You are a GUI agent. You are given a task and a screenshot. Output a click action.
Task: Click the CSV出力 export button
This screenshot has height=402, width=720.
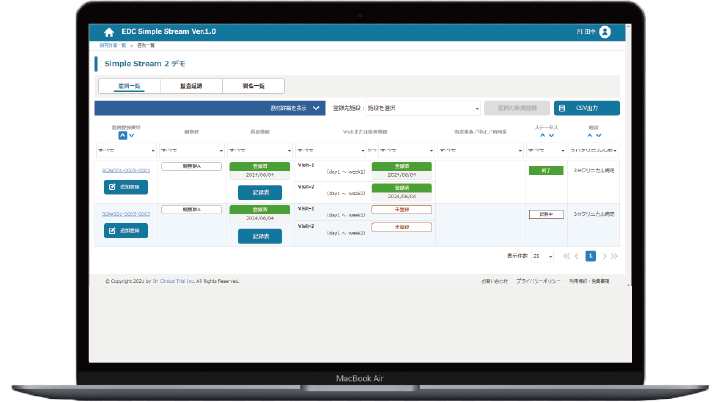click(x=586, y=108)
